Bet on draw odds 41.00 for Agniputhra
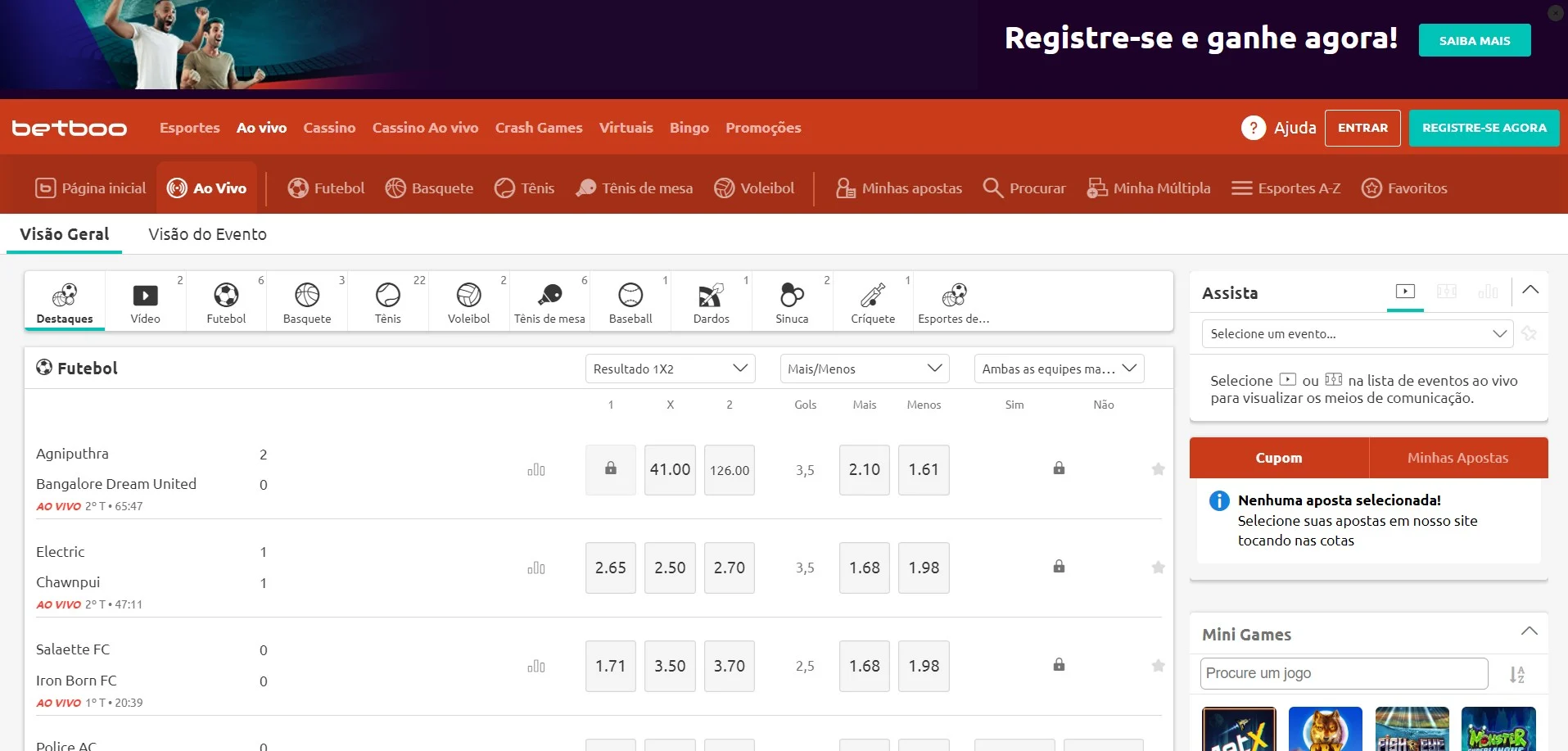The width and height of the screenshot is (1568, 751). [x=670, y=469]
